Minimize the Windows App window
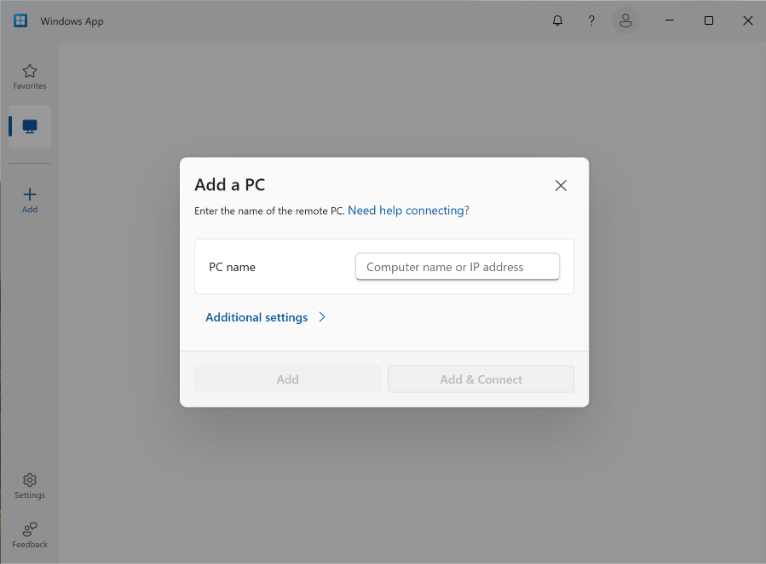Viewport: 766px width, 564px height. click(670, 21)
